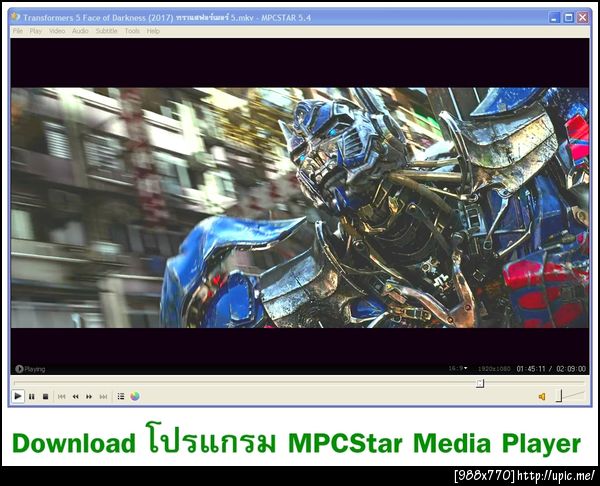Open the File menu
Screen dimensions: 600x486
(18, 31)
